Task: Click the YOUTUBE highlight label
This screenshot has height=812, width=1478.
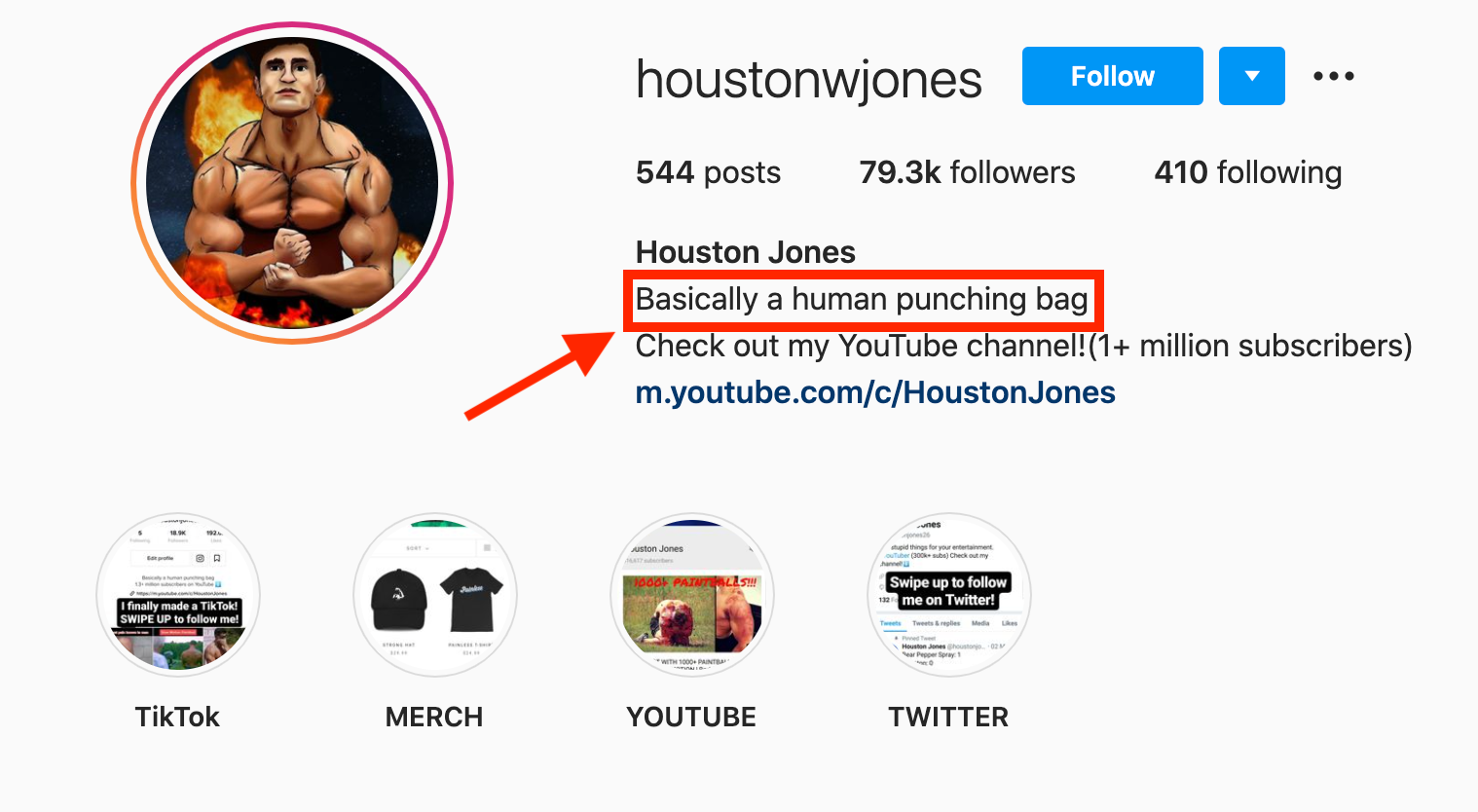Action: pyautogui.click(x=691, y=718)
